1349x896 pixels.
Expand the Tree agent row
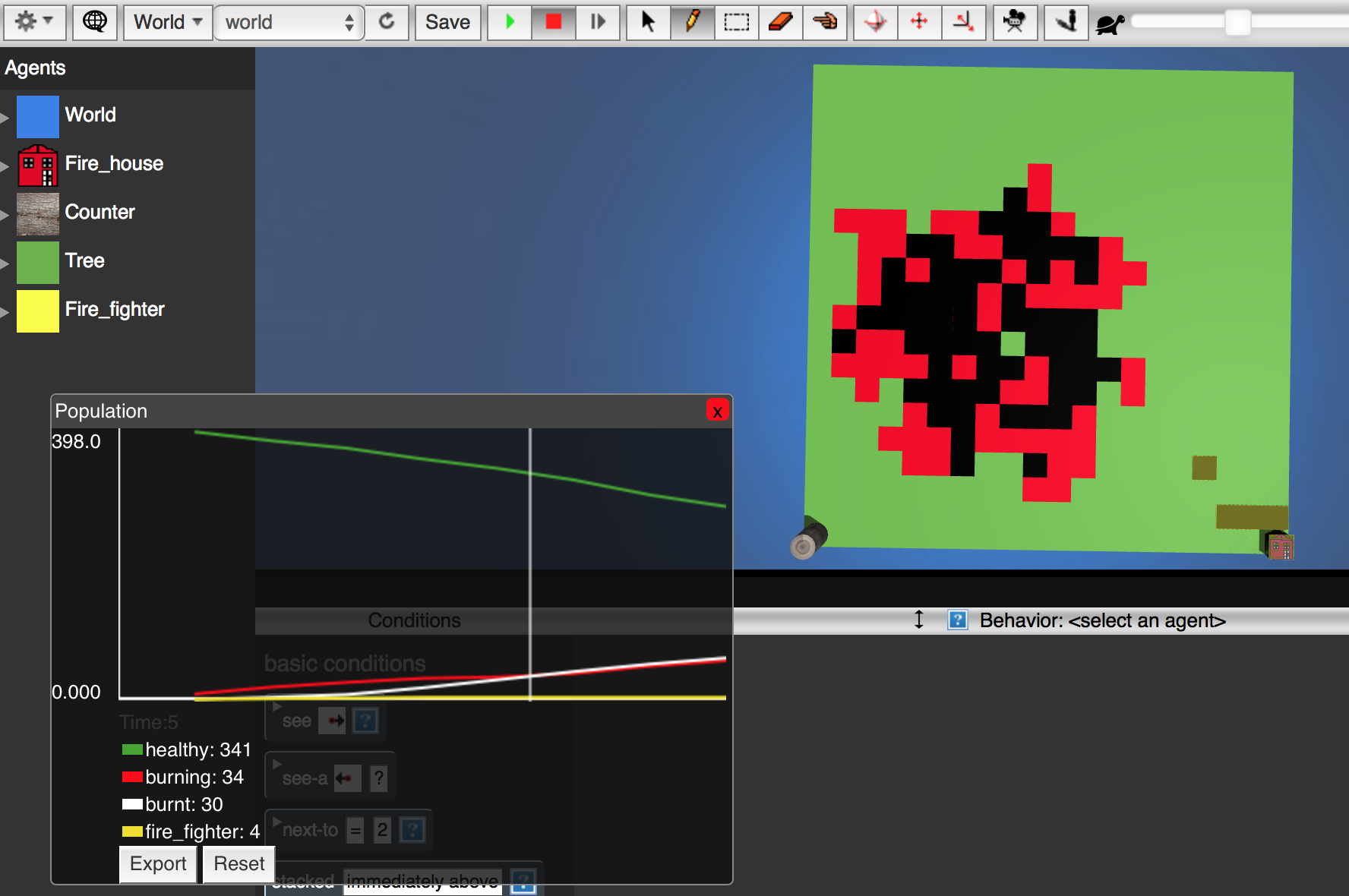pyautogui.click(x=5, y=263)
